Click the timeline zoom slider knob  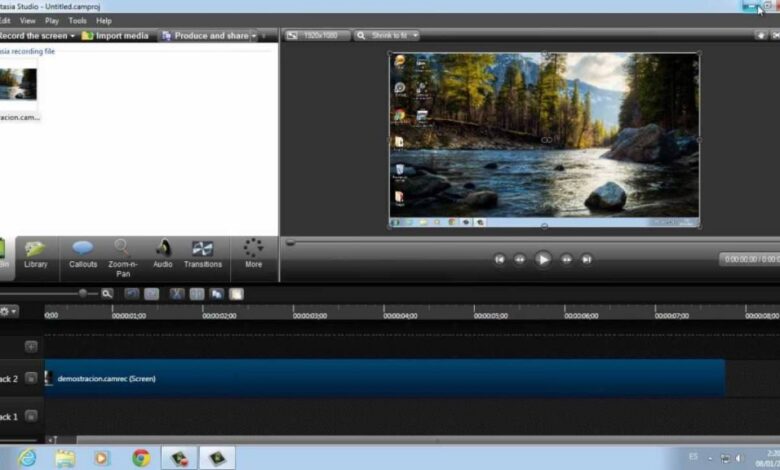click(83, 293)
